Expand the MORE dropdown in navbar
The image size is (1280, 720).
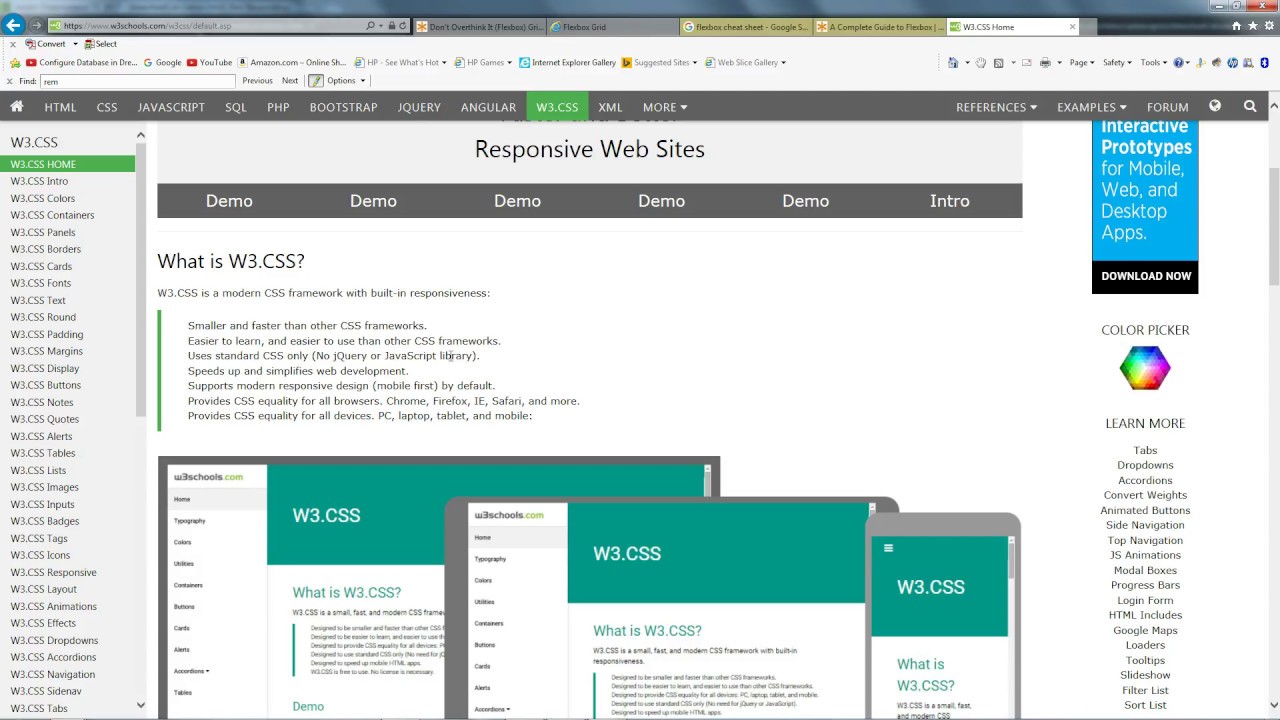pos(665,107)
